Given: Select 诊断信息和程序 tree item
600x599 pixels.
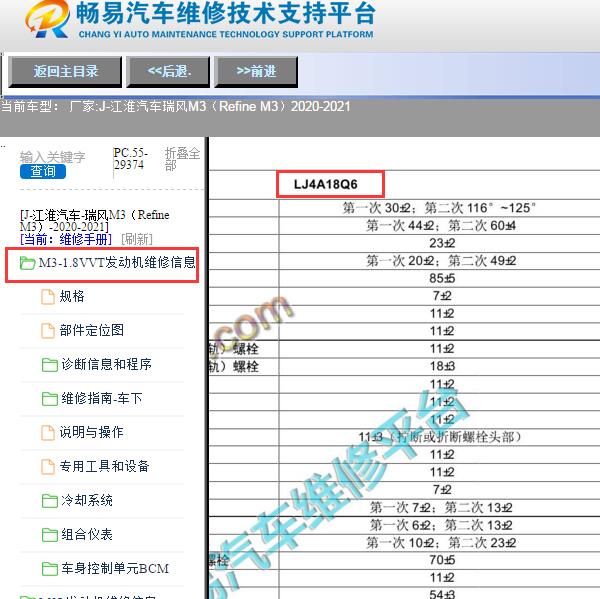Looking at the screenshot, I should coord(106,364).
